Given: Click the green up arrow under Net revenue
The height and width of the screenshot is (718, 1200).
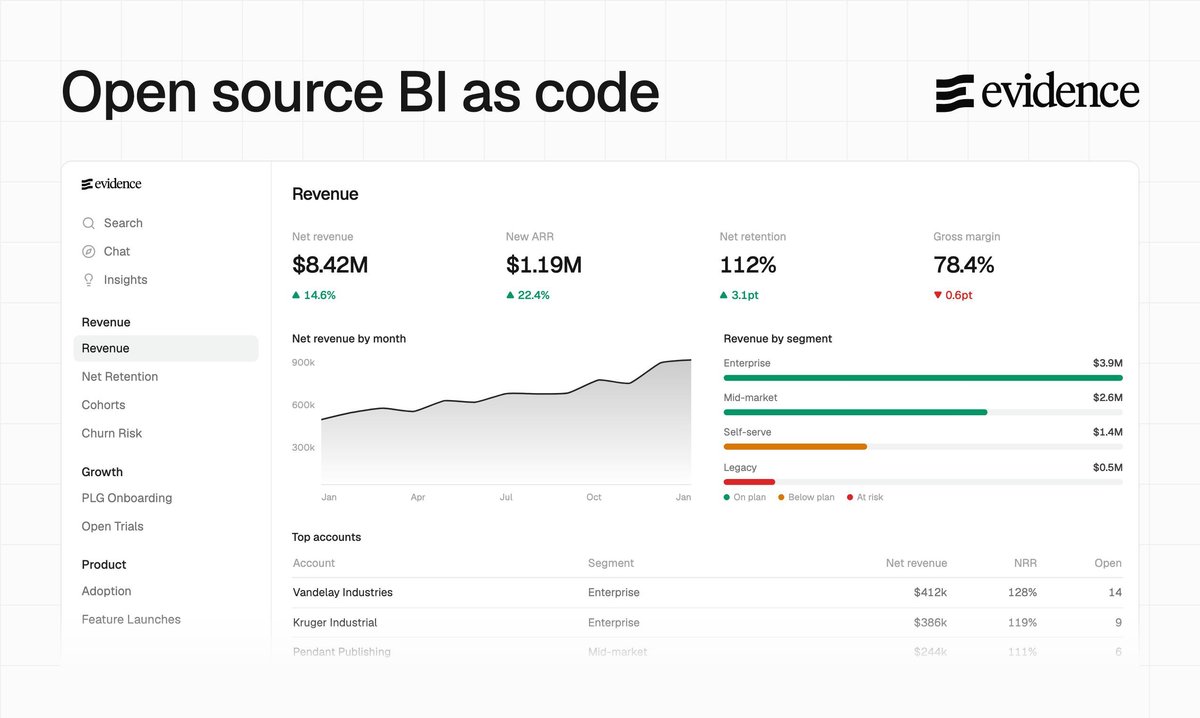Looking at the screenshot, I should (x=296, y=295).
